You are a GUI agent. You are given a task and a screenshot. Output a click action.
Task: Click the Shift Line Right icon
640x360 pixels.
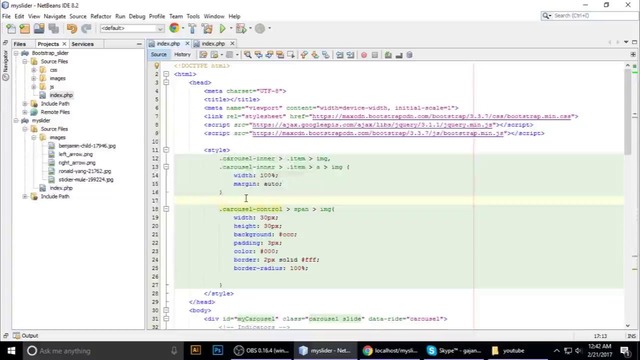(x=350, y=55)
